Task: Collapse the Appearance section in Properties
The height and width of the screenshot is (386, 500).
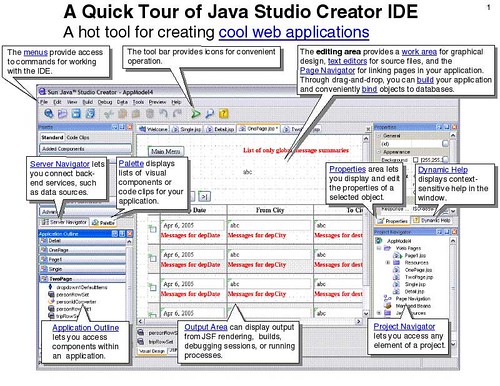Action: point(379,152)
